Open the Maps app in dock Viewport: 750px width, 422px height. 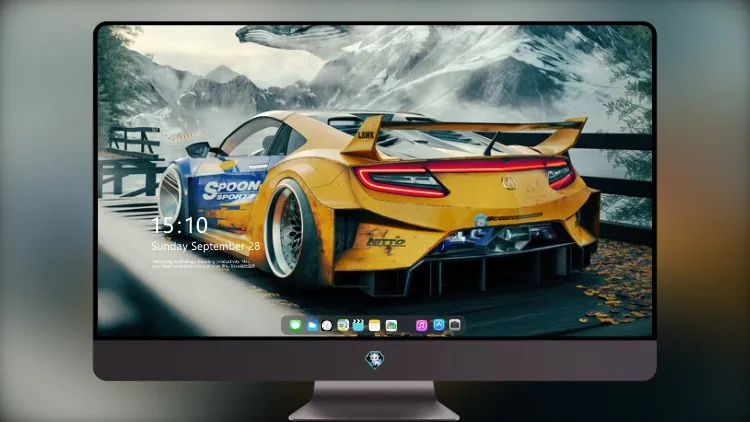click(343, 326)
